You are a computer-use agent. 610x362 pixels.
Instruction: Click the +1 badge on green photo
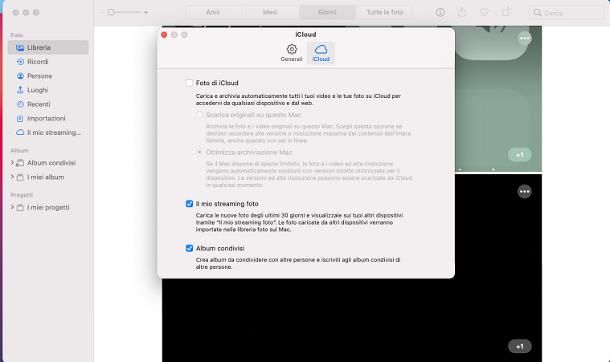pyautogui.click(x=520, y=155)
